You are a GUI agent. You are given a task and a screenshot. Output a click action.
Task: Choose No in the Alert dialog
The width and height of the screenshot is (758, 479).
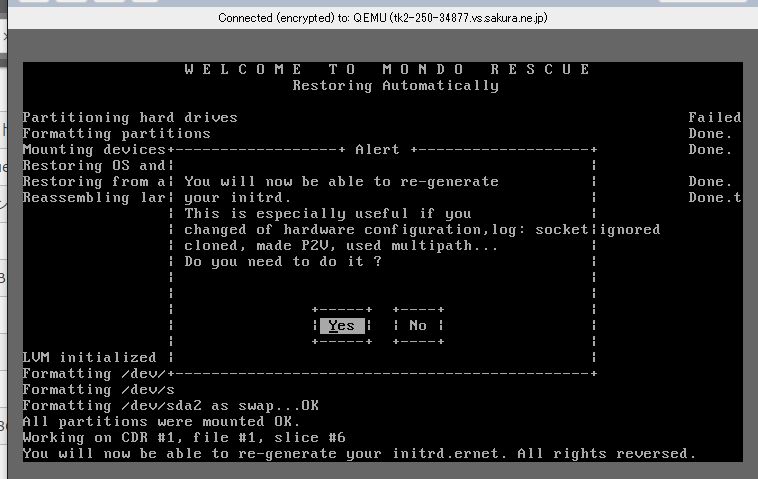click(x=418, y=325)
